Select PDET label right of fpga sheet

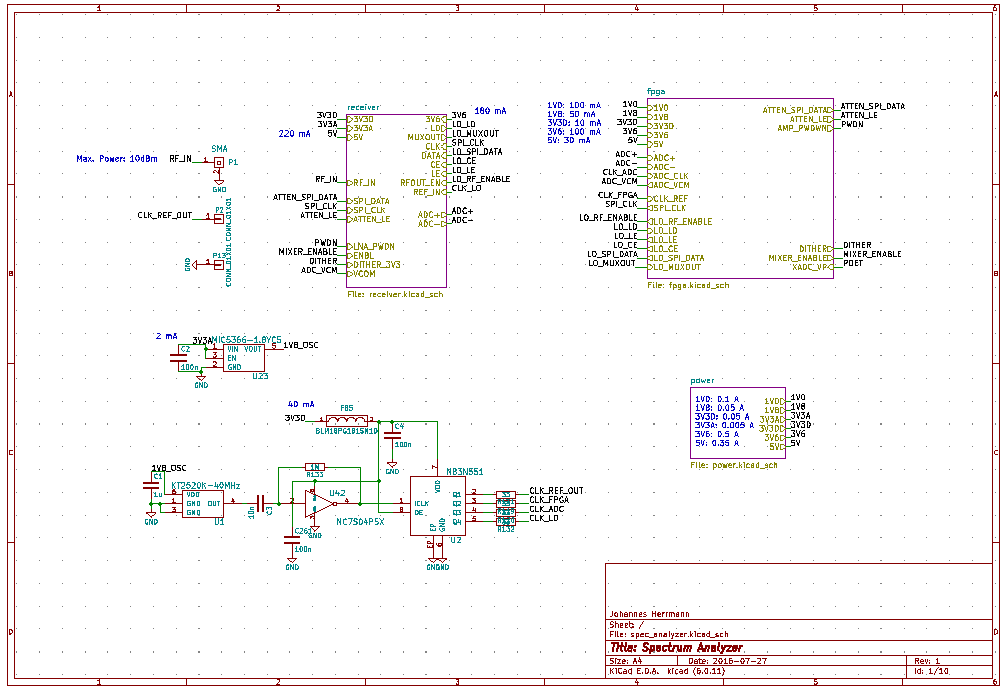pyautogui.click(x=853, y=263)
